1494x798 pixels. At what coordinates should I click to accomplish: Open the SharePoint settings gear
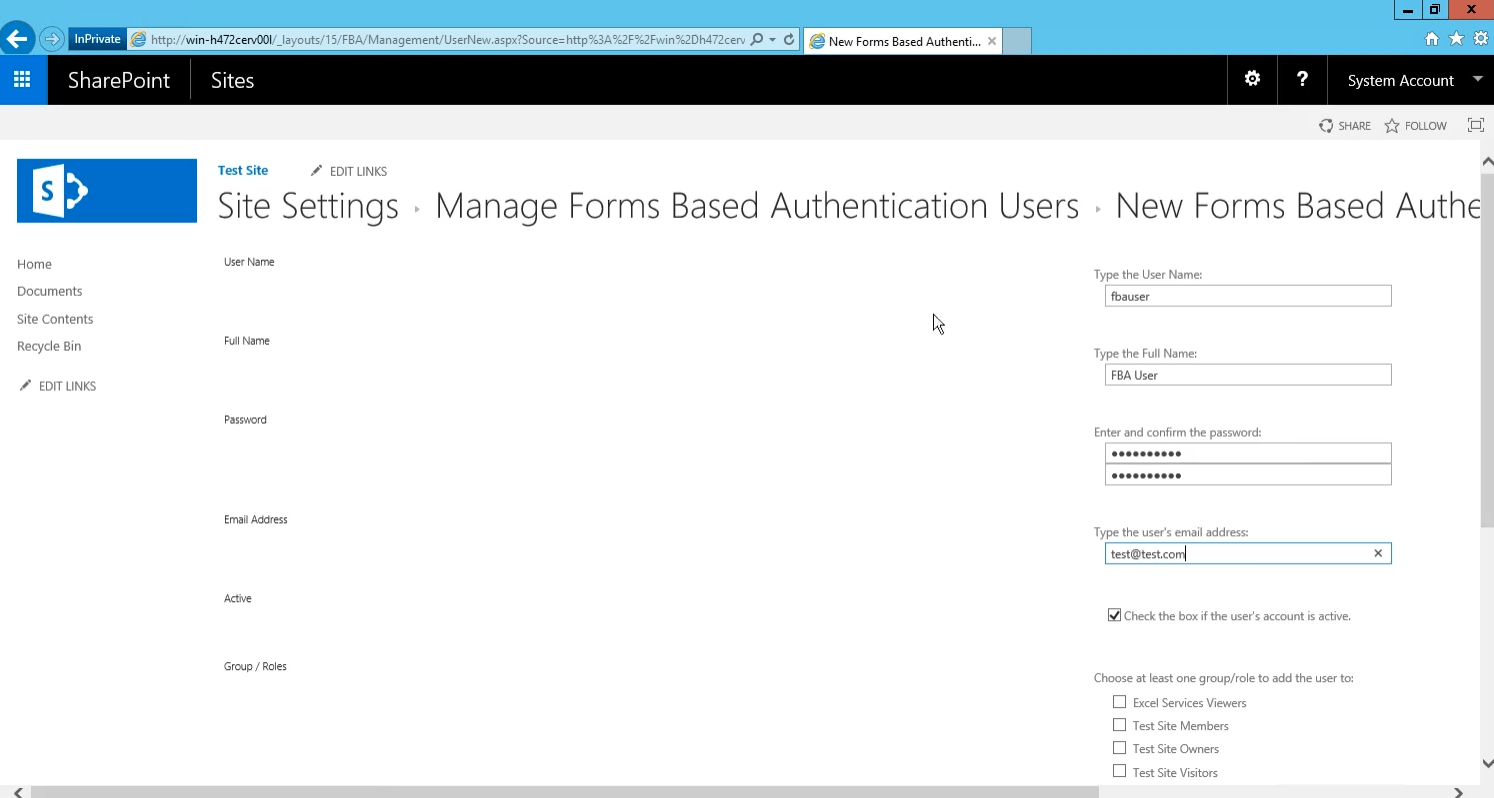tap(1251, 79)
